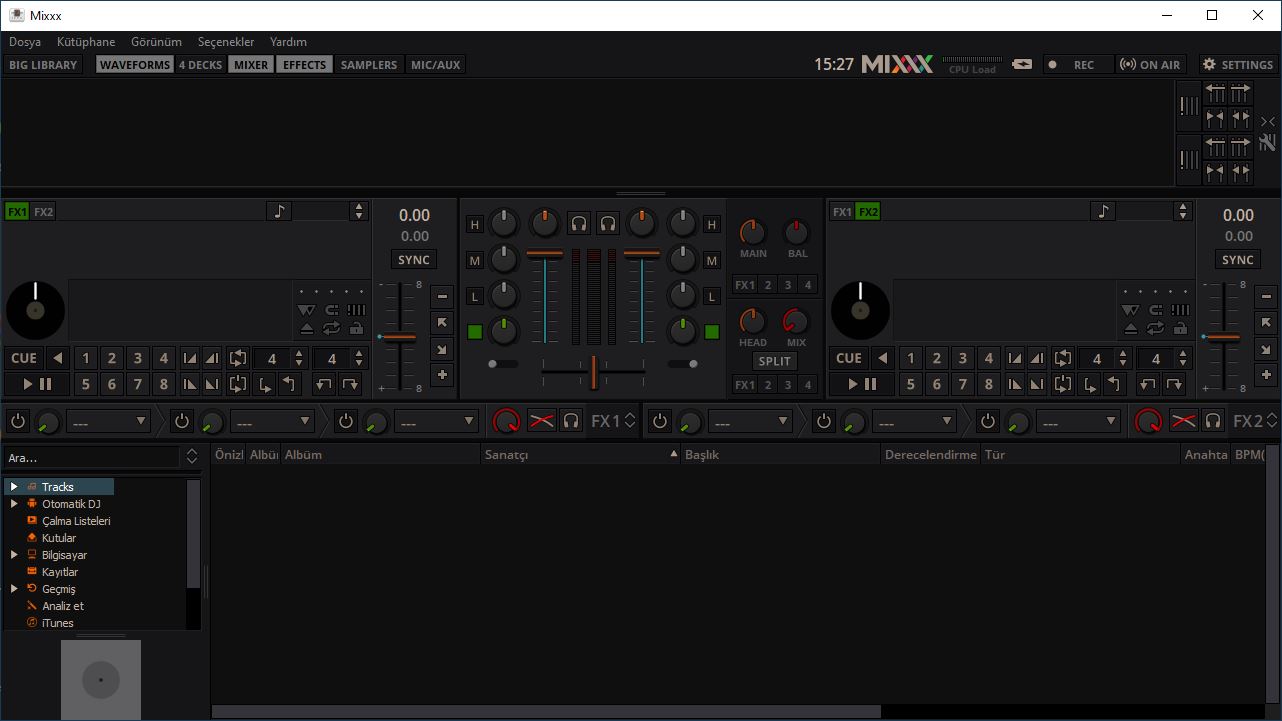Screen dimensions: 1282x721
Task: Click the Sanatçı column header
Action: 580,454
